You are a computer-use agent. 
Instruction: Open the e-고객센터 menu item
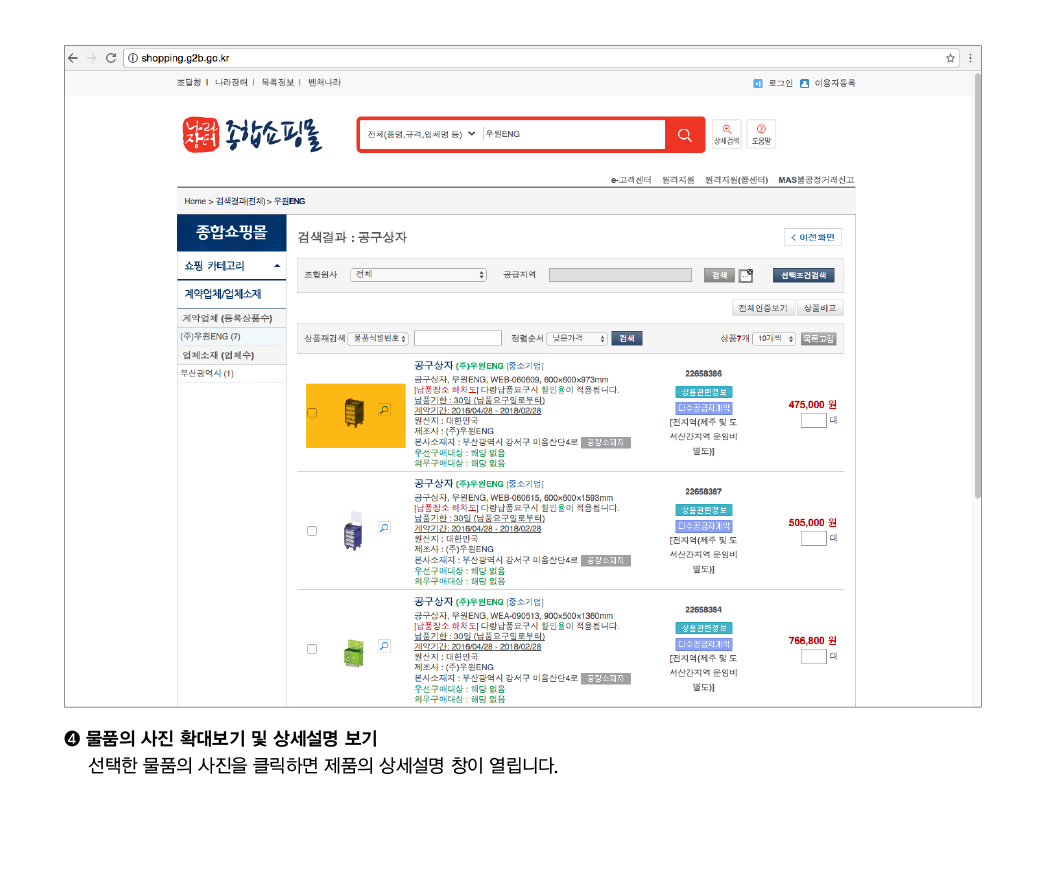tap(631, 180)
